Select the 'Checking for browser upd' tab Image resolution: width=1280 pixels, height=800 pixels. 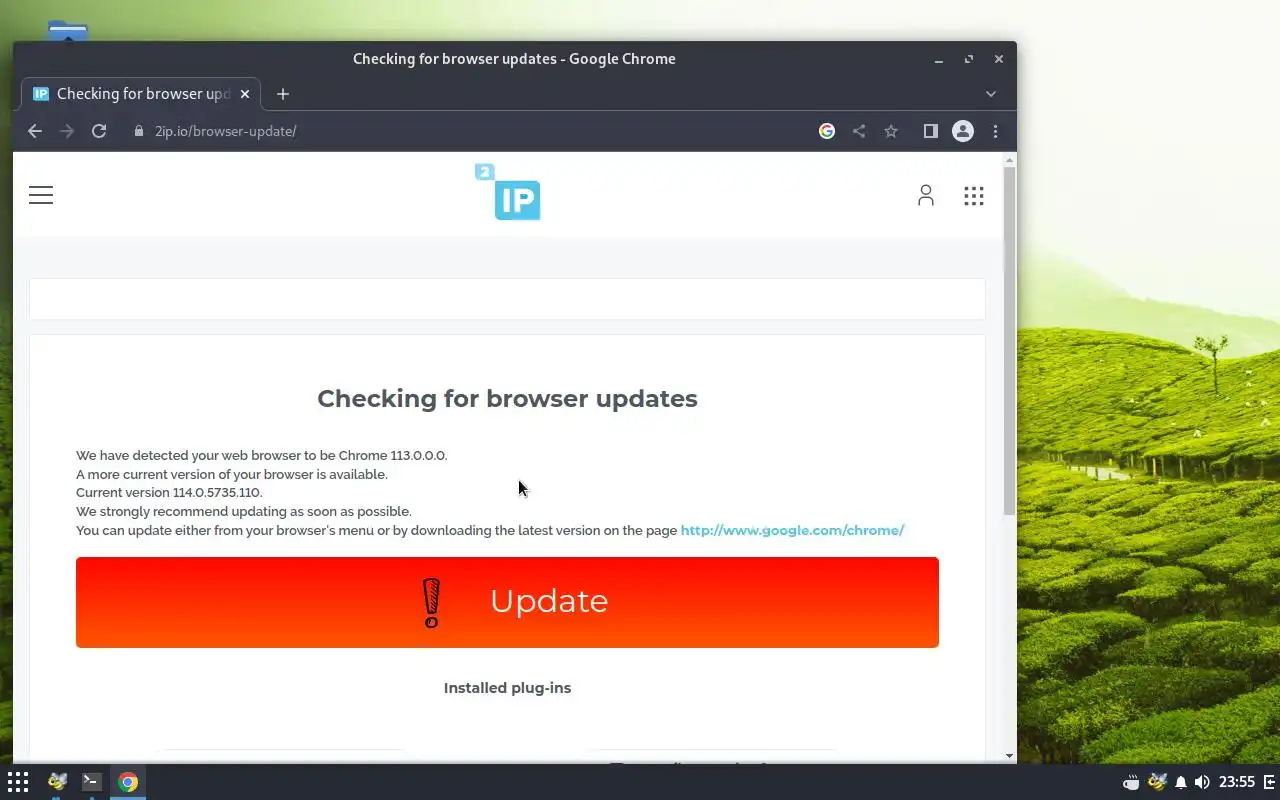141,94
